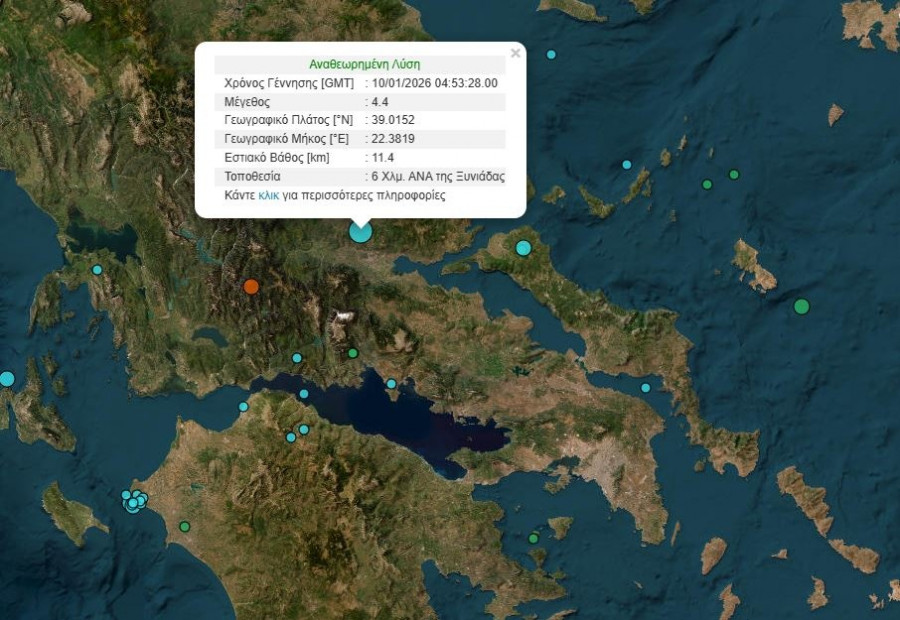Select the small cyan dot in the Gulf of Corinth
Screen dimensions: 900x620
[x=302, y=394]
